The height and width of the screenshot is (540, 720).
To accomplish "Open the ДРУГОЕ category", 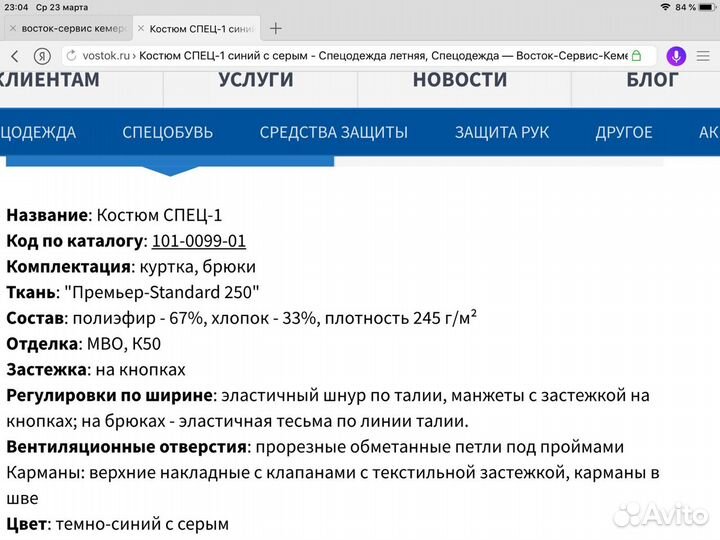I will (624, 132).
